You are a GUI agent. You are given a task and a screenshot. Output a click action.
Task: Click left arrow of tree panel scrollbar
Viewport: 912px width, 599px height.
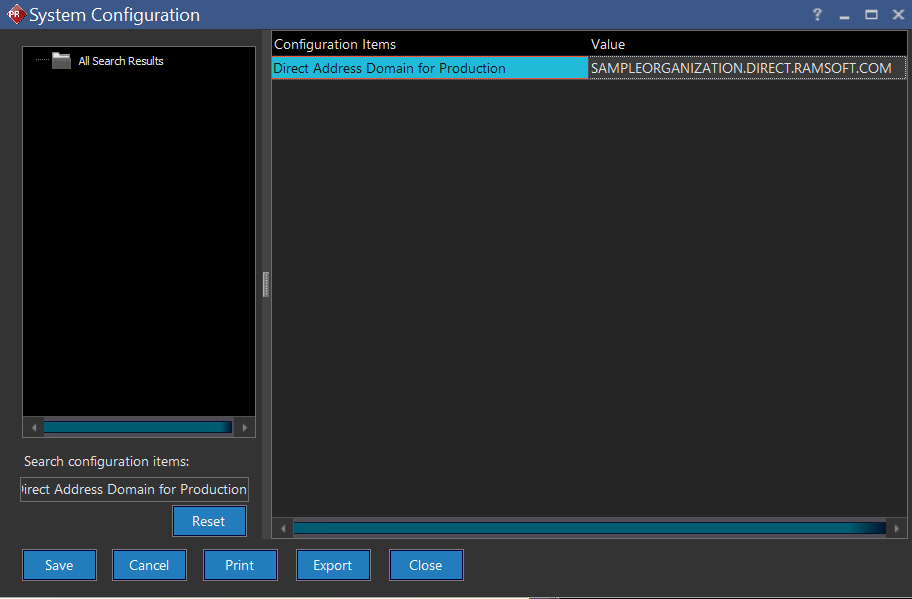point(34,427)
